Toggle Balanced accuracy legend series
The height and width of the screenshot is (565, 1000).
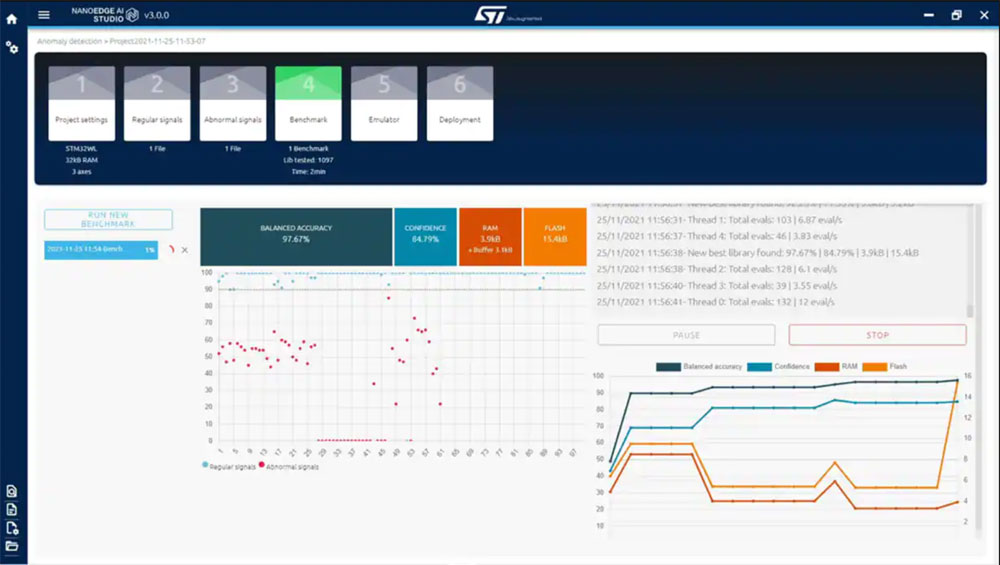(x=699, y=367)
